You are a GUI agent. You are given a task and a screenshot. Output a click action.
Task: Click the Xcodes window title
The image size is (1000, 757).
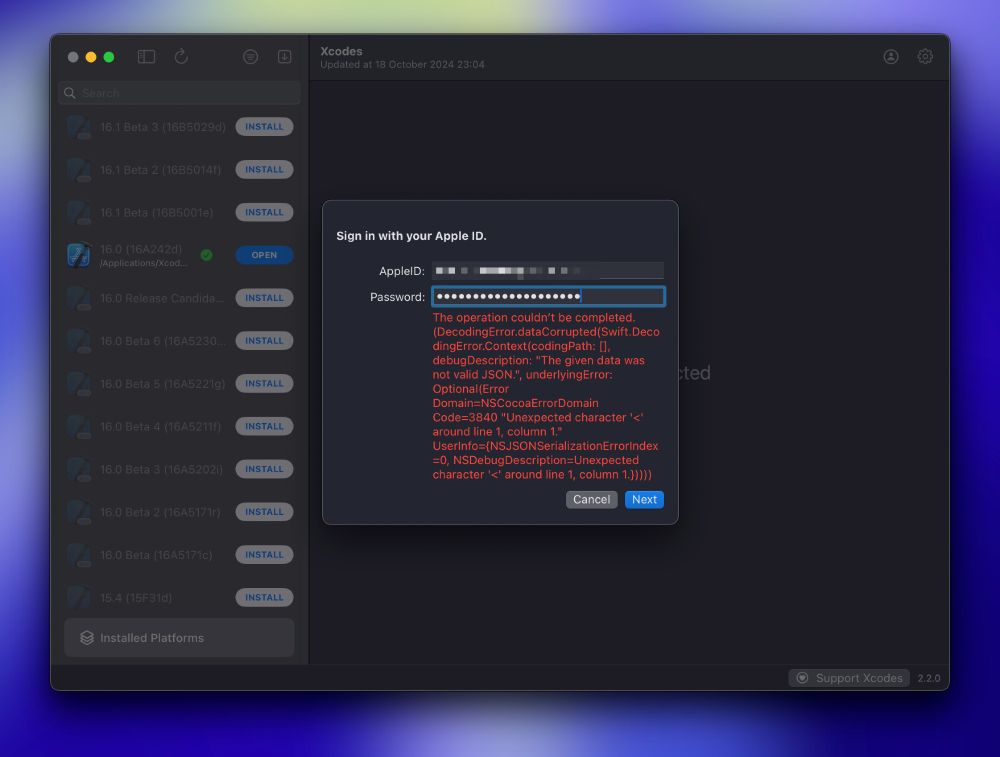point(341,51)
